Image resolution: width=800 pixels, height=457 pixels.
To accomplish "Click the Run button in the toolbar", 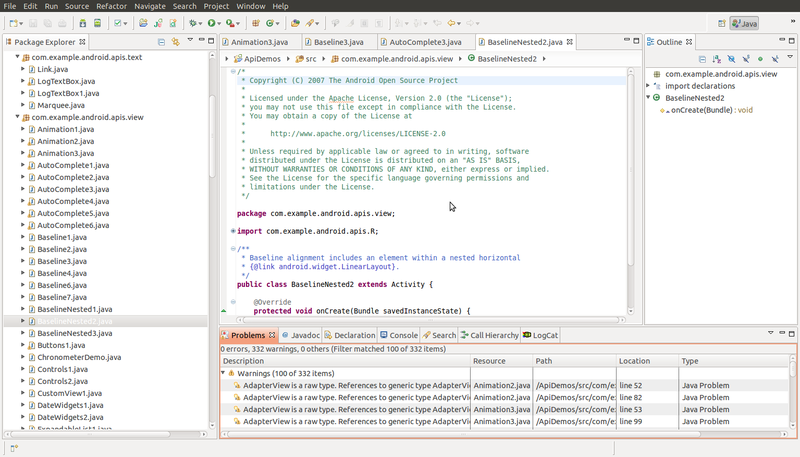I will click(211, 22).
